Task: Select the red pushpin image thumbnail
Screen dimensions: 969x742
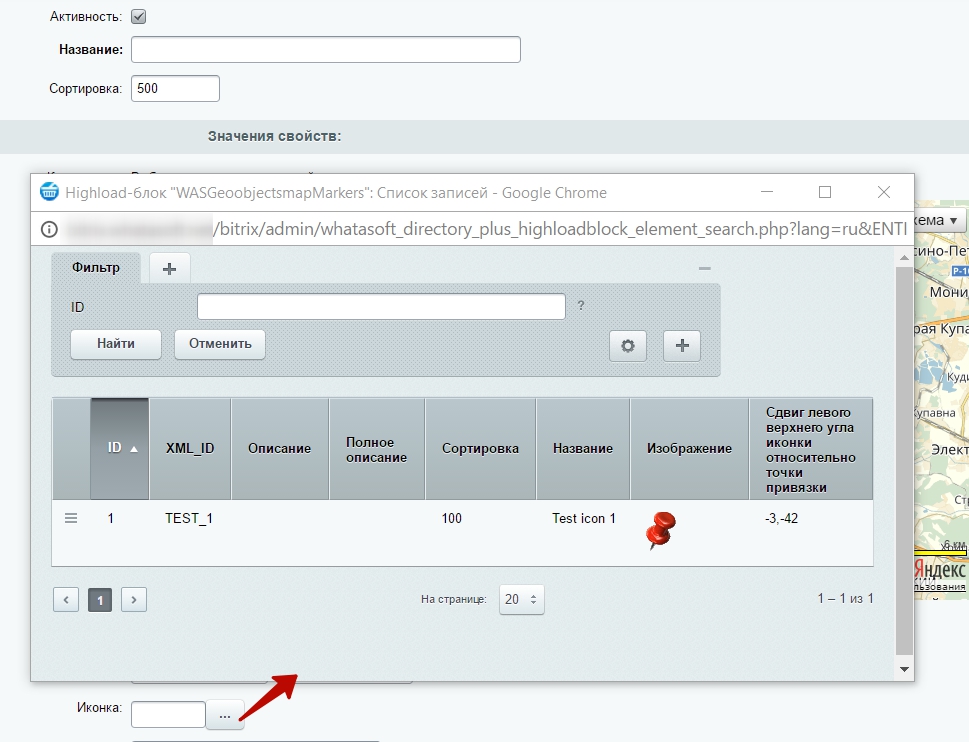Action: (661, 530)
